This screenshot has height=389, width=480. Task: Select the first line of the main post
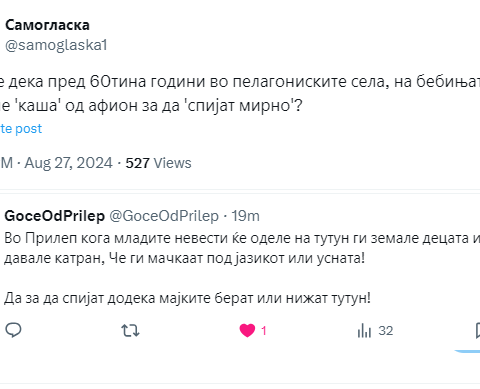[240, 82]
